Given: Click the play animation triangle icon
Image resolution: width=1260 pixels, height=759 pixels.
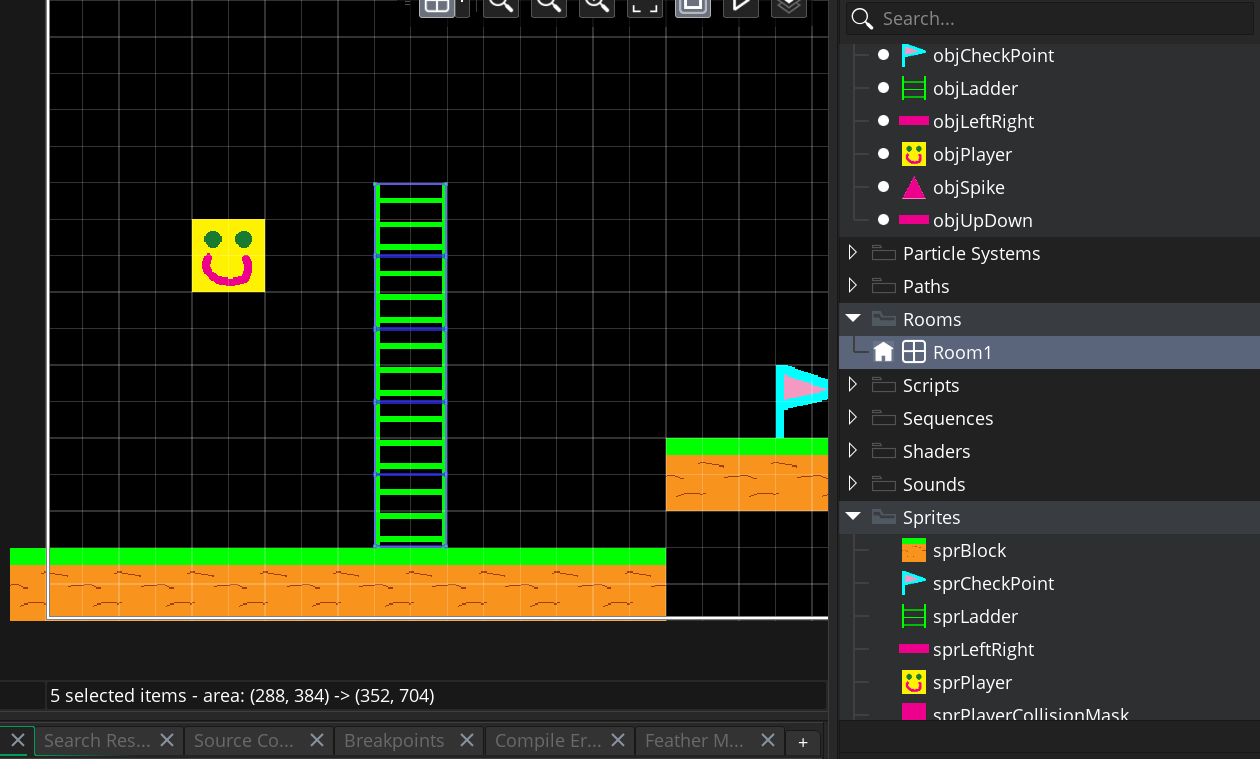Looking at the screenshot, I should click(x=740, y=6).
